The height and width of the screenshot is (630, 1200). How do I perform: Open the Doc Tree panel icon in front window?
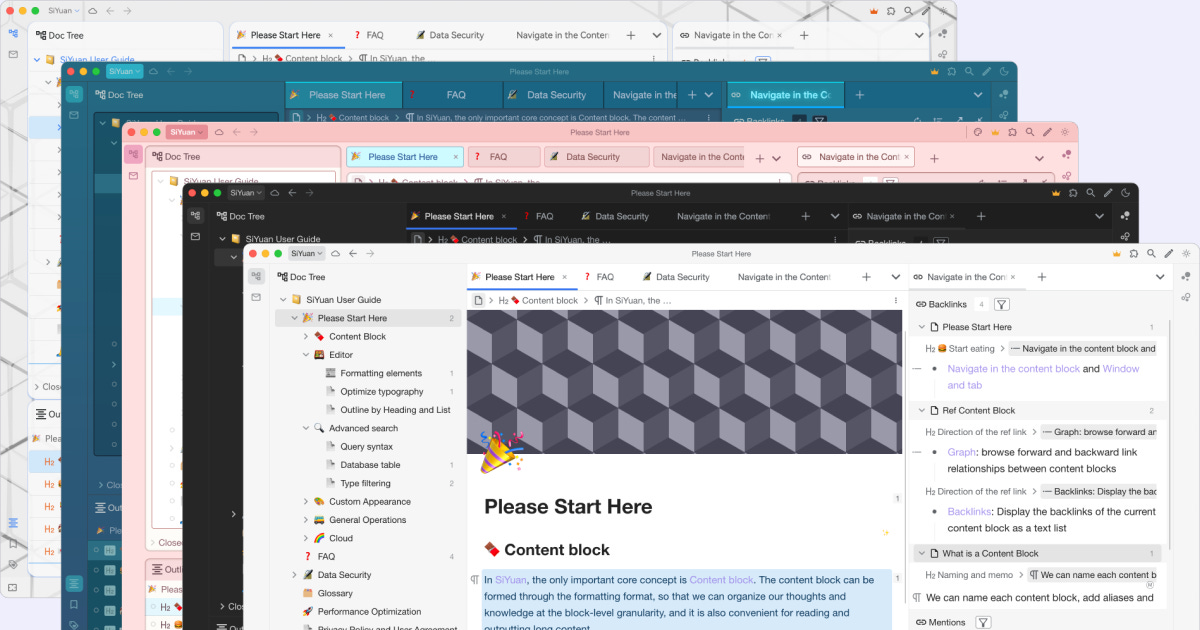coord(257,276)
